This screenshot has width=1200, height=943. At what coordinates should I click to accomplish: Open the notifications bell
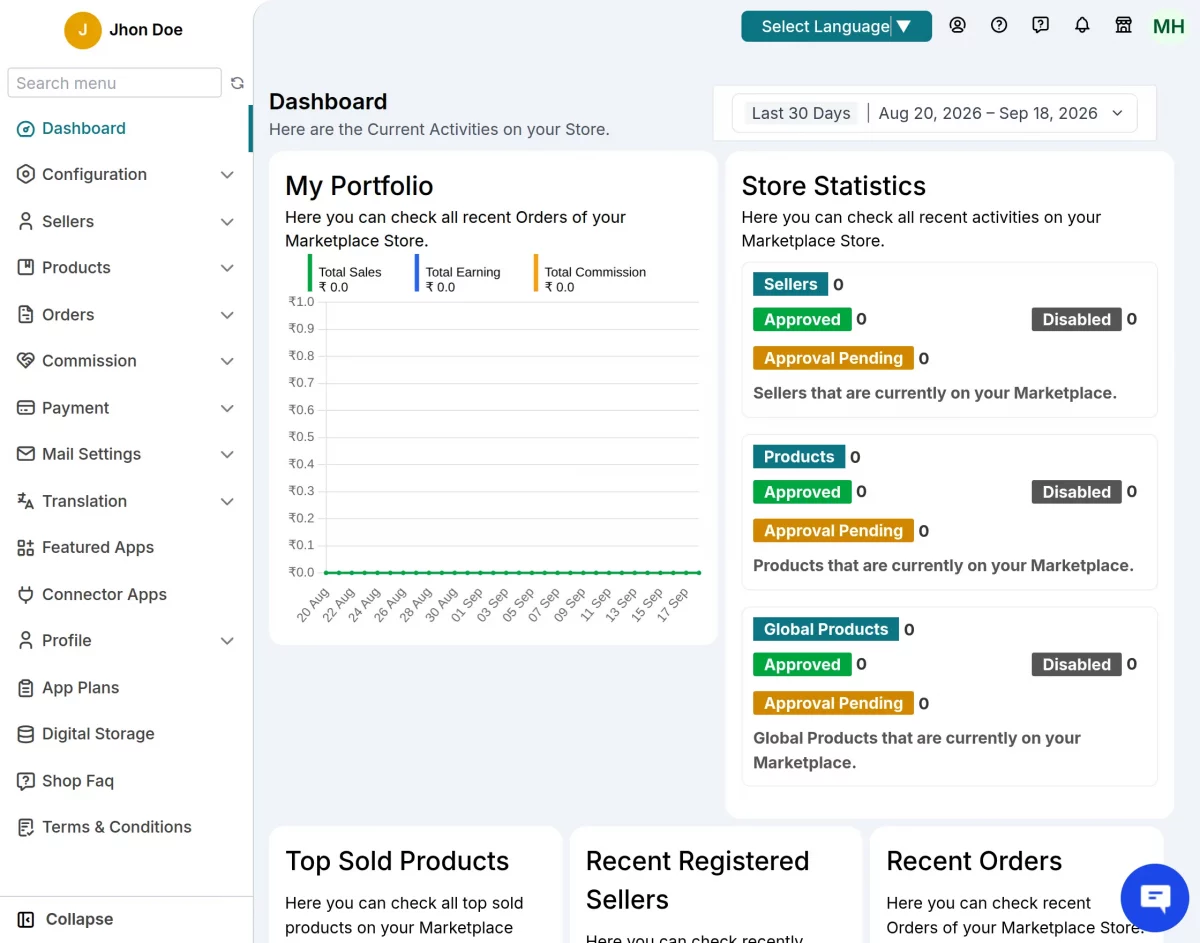tap(1082, 26)
